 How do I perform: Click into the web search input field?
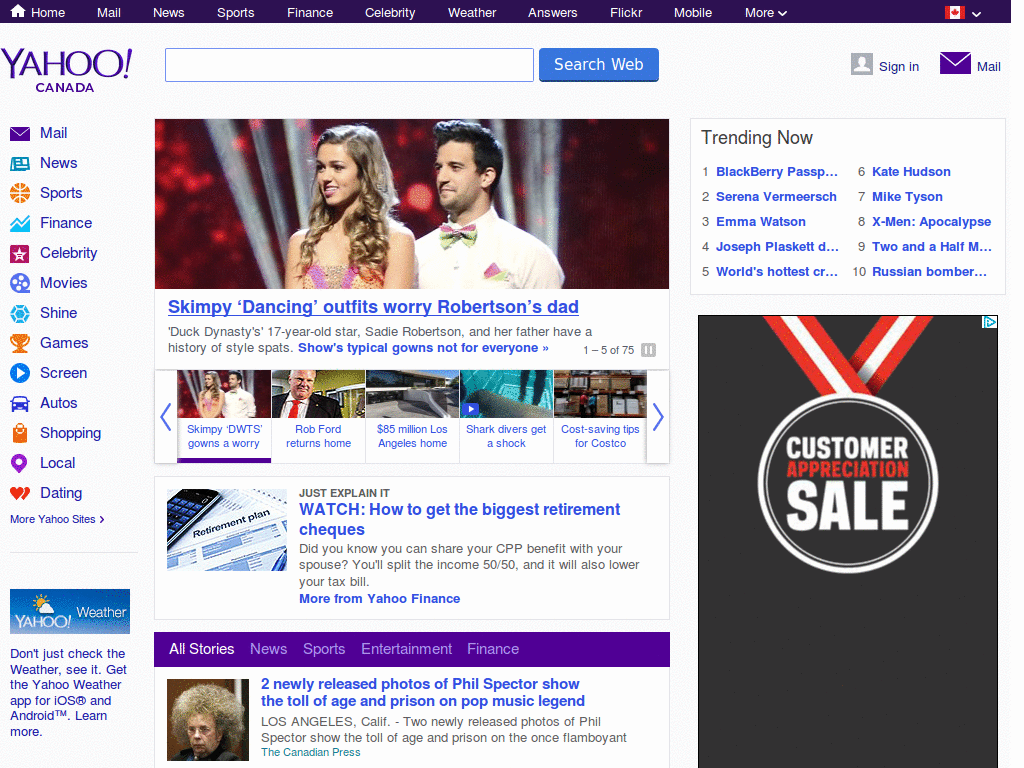(x=349, y=65)
